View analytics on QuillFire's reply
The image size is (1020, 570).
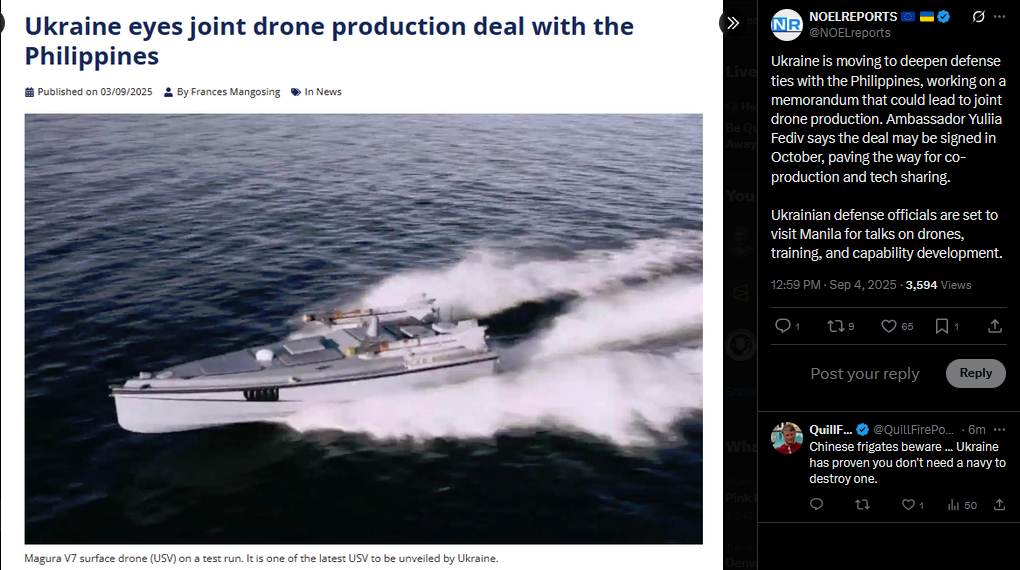pos(954,505)
